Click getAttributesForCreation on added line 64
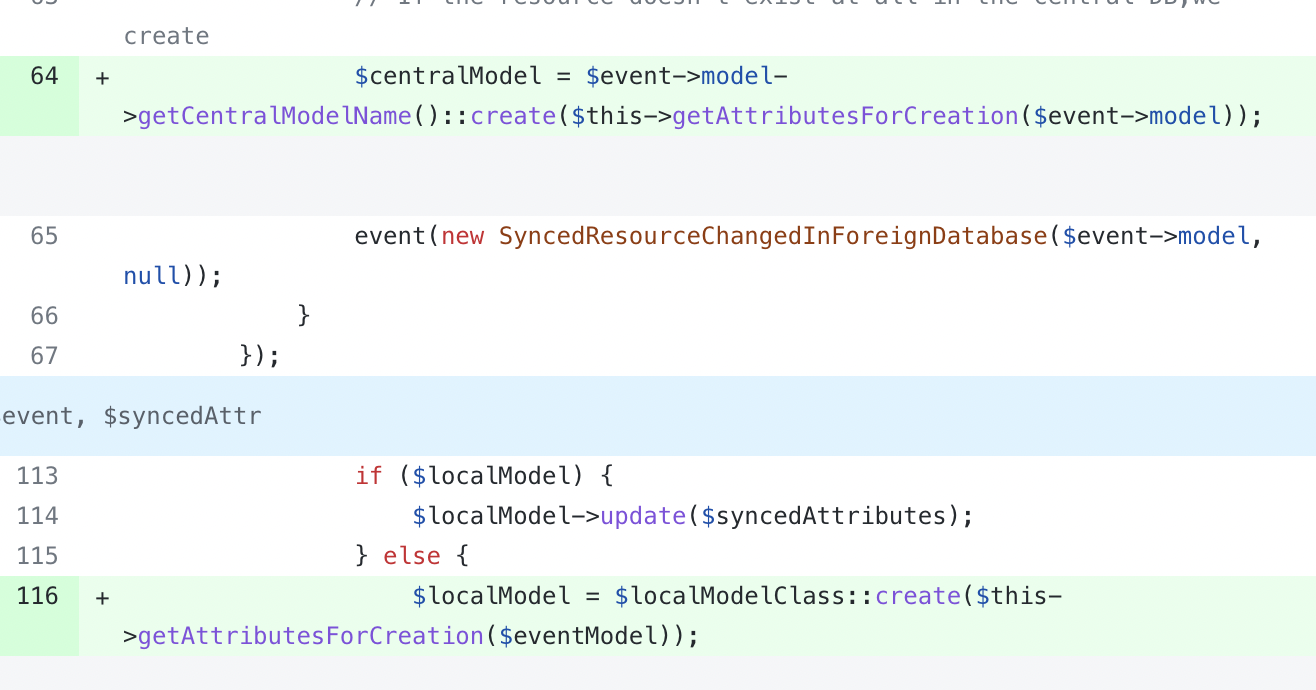The height and width of the screenshot is (690, 1316). pos(845,116)
